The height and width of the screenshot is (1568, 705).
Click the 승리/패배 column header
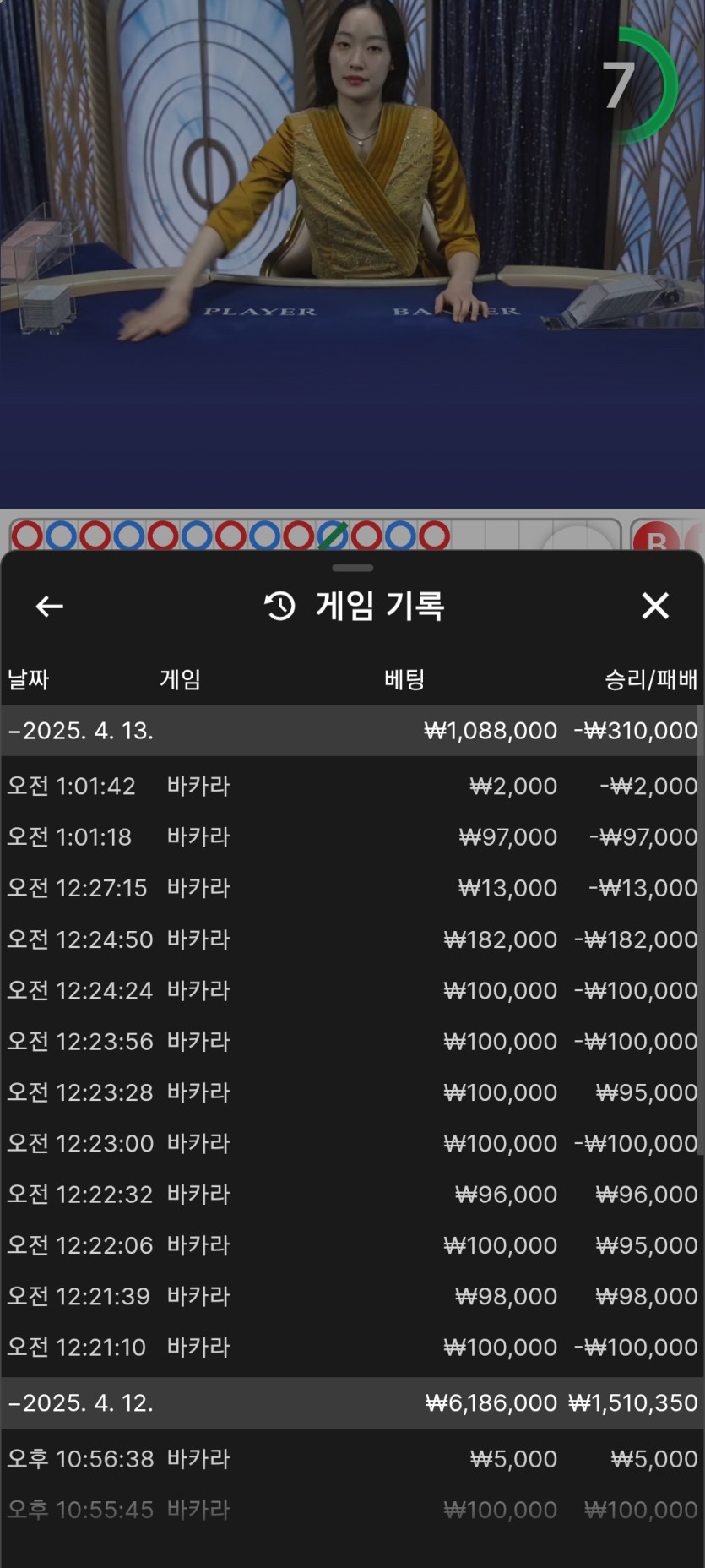[650, 679]
